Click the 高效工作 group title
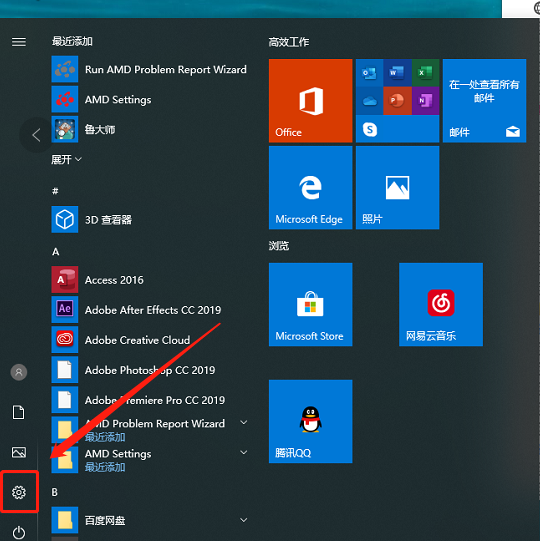Viewport: 540px width, 541px height. (289, 42)
